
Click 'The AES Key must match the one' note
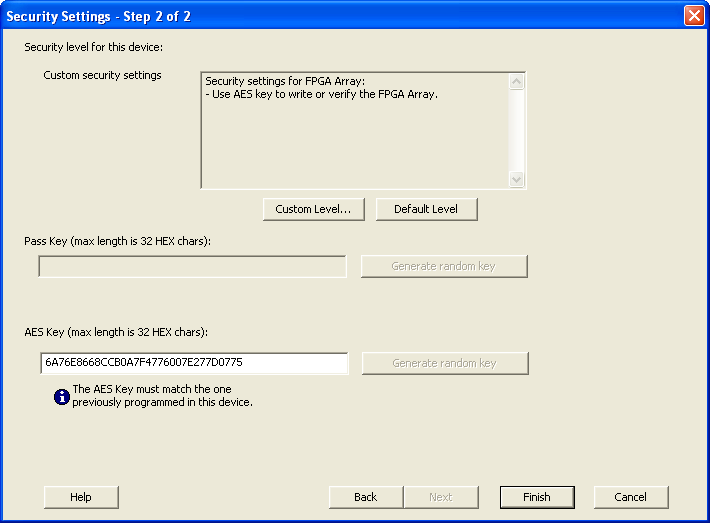pos(152,389)
